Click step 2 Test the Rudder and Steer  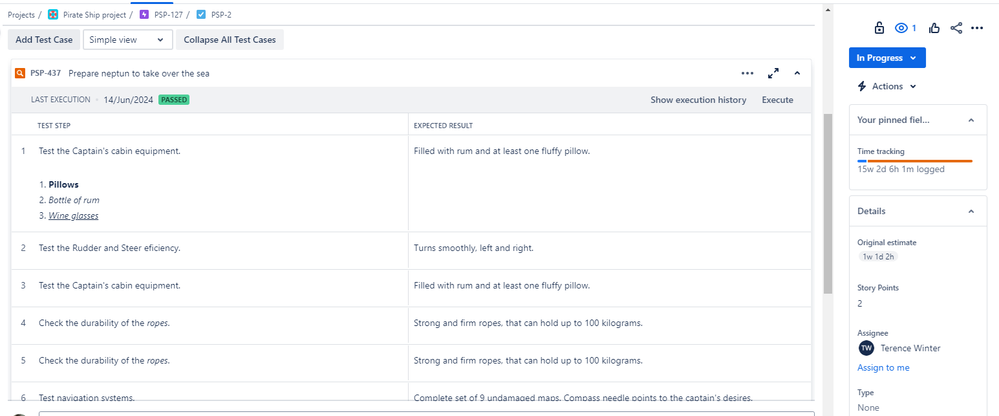click(110, 248)
